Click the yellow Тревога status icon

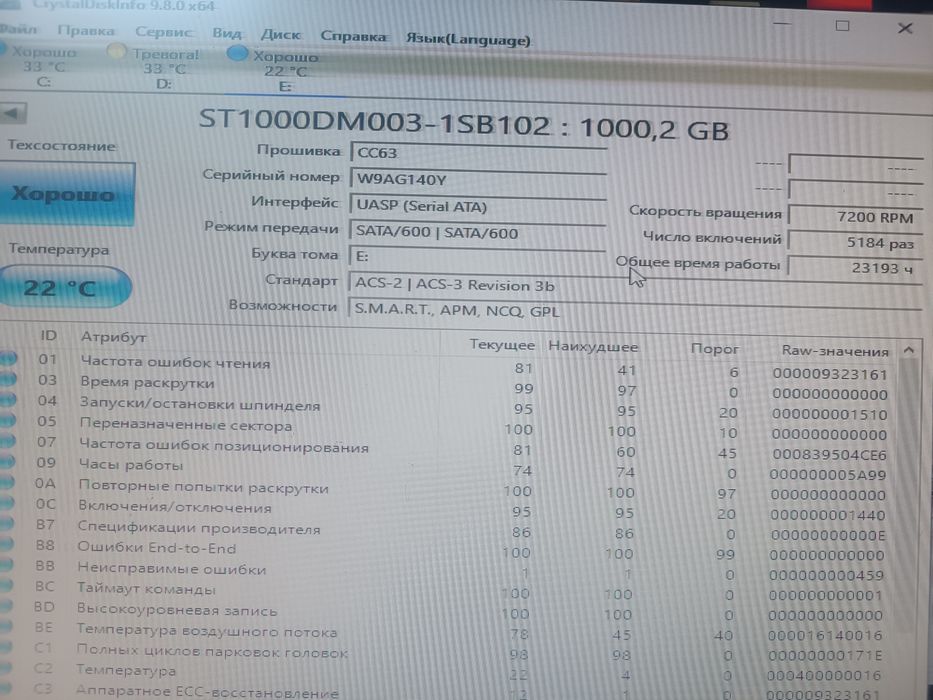point(116,52)
